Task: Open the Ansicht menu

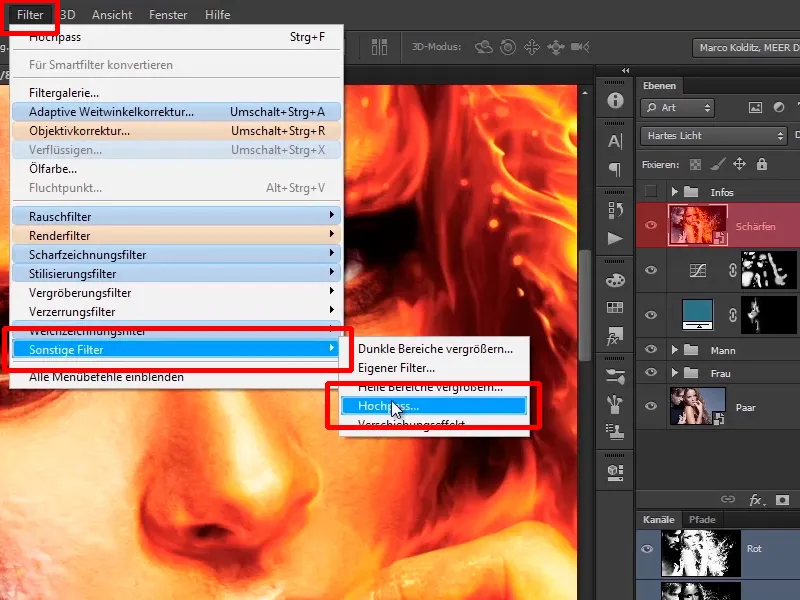Action: 112,15
